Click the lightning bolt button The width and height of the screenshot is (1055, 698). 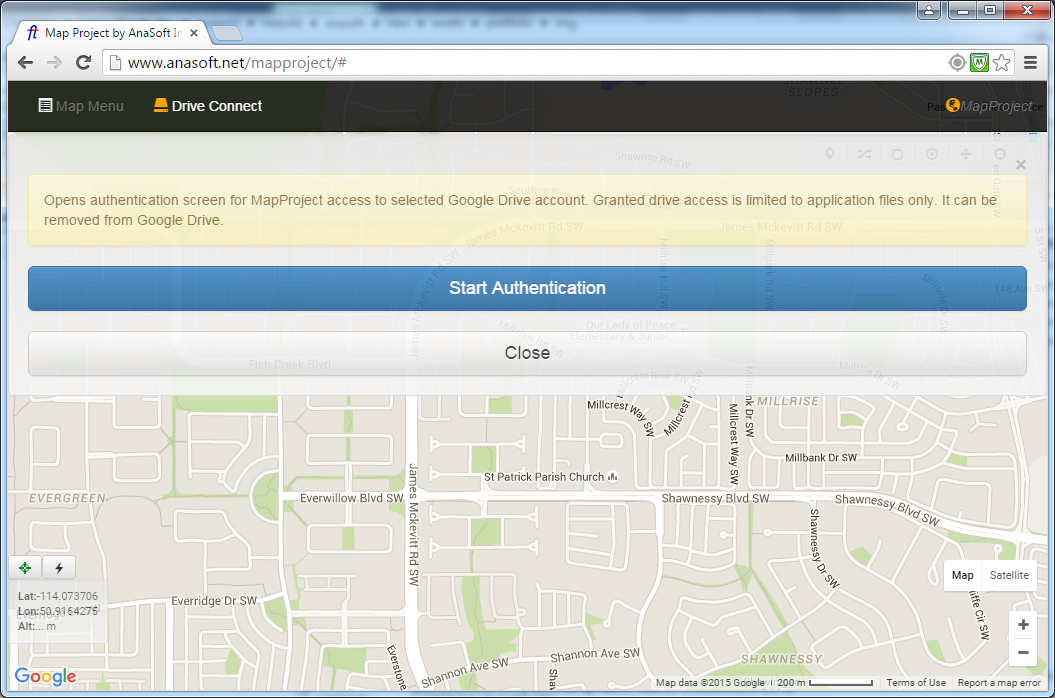click(x=59, y=568)
